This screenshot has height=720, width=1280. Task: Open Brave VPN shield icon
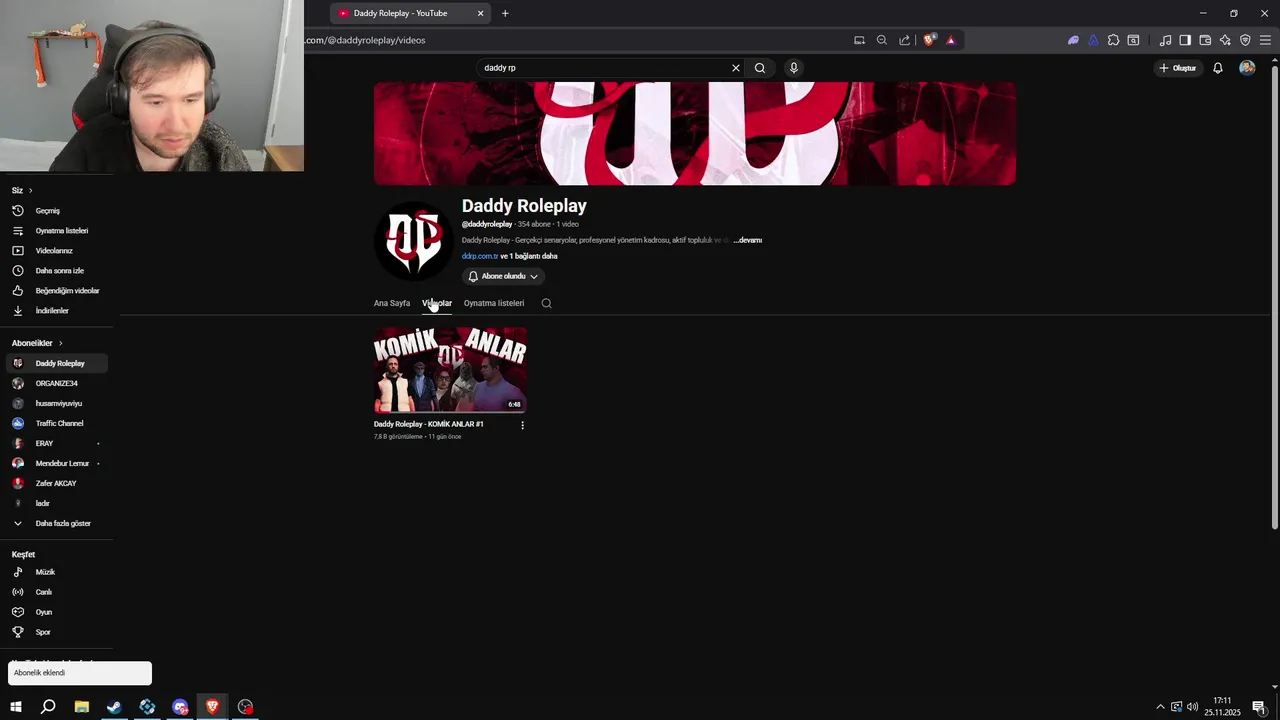(1245, 40)
